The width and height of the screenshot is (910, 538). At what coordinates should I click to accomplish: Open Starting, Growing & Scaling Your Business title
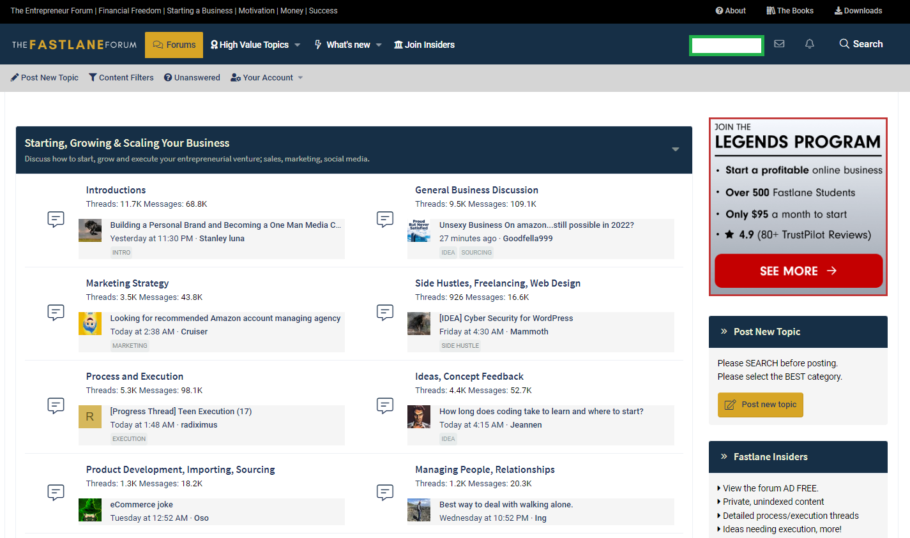point(127,143)
